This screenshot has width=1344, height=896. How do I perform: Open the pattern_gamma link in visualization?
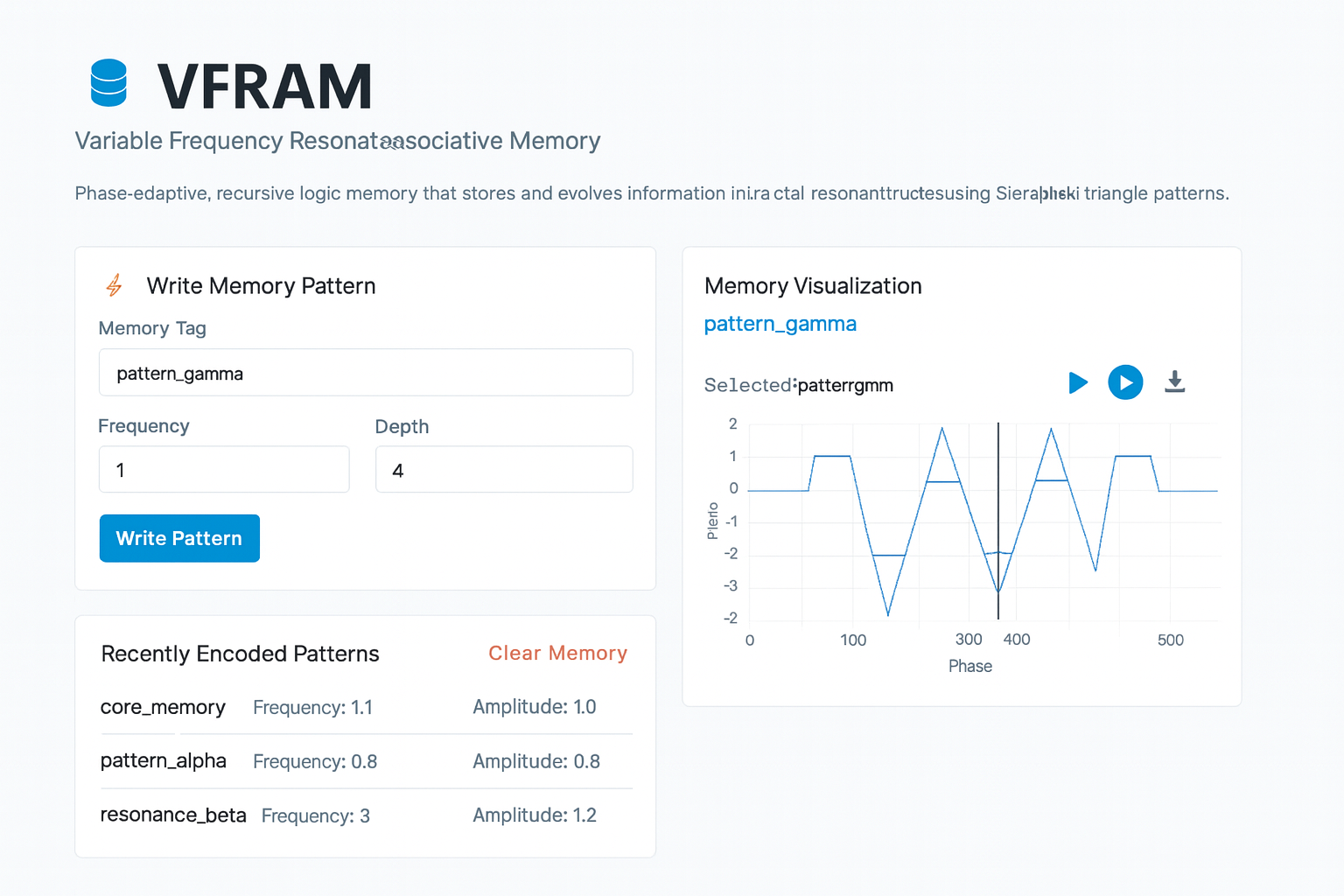click(x=780, y=324)
